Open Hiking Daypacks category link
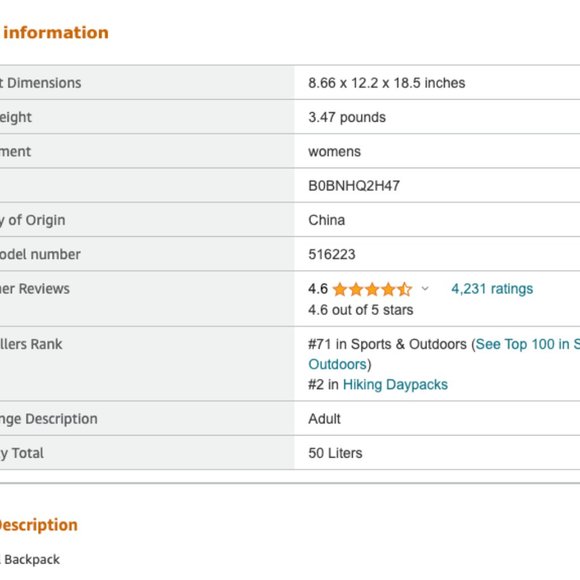The height and width of the screenshot is (580, 580). [395, 385]
